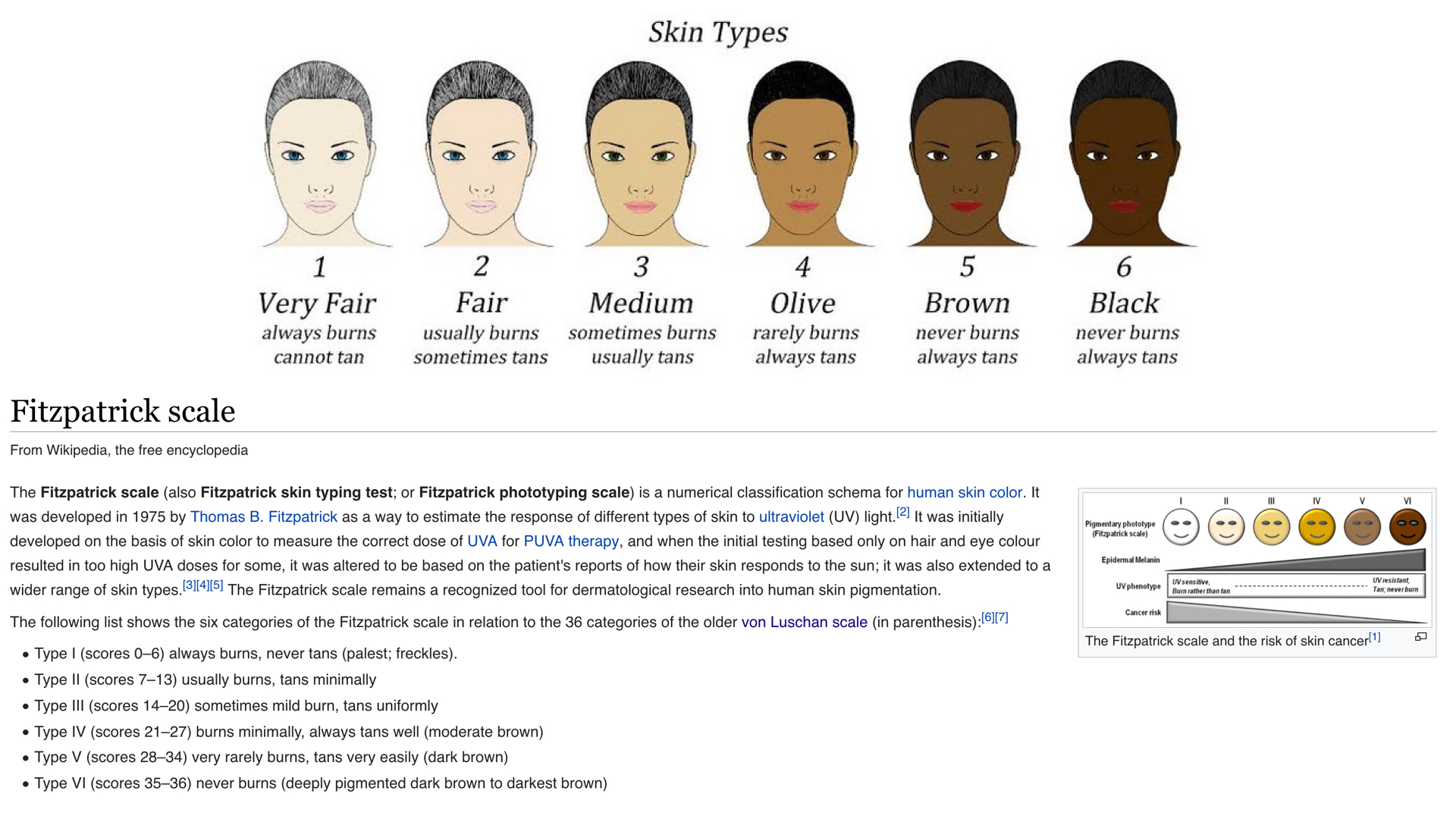Click the 'always burns cannot tan' caption

coord(319,345)
